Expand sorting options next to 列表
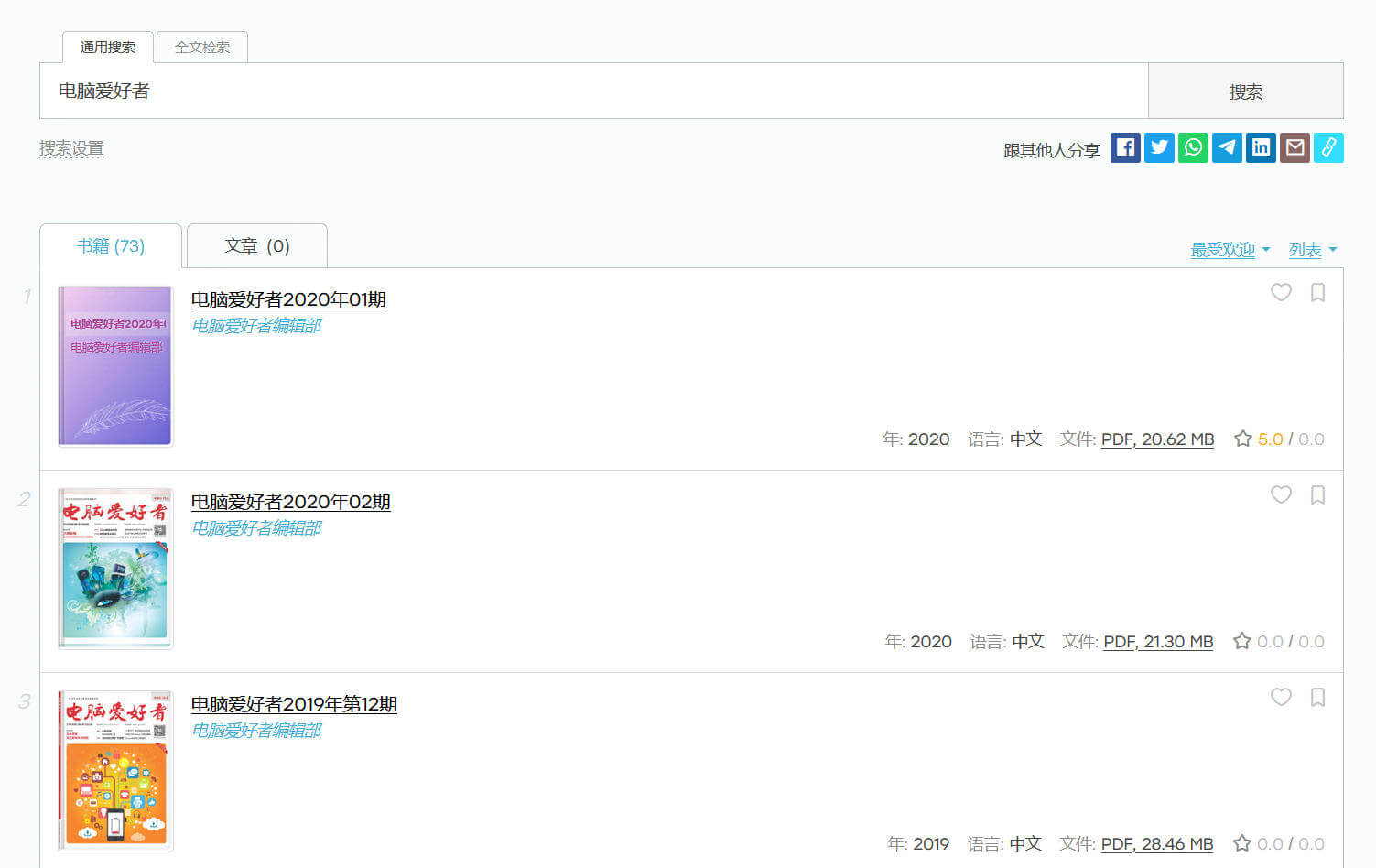1376x868 pixels. coord(1333,249)
